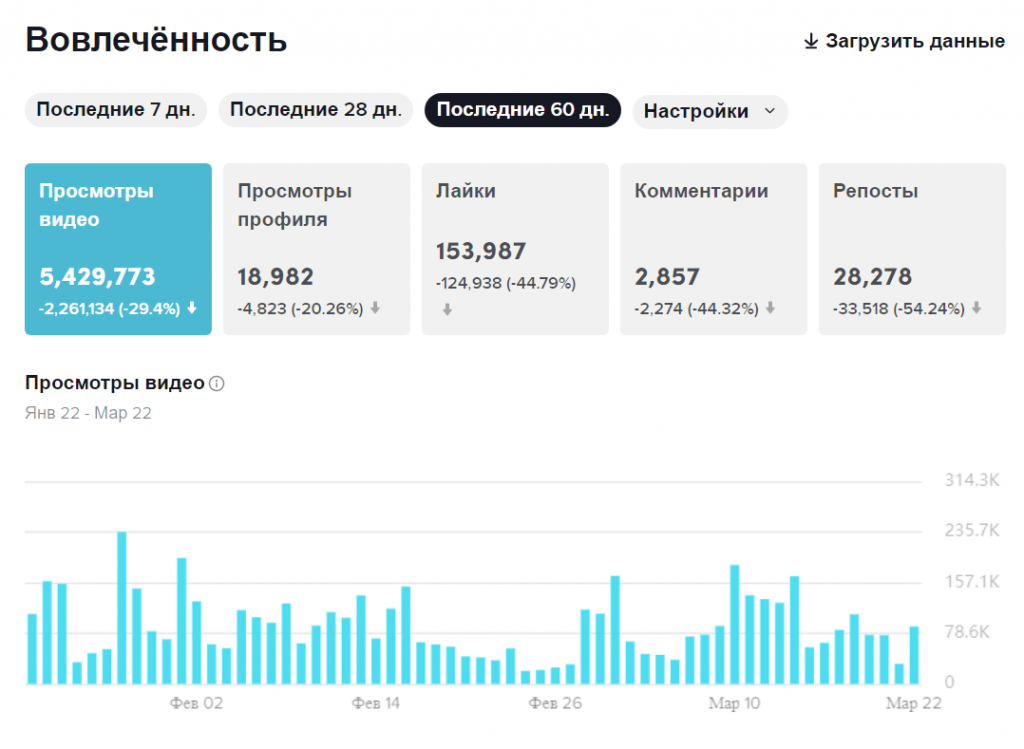The width and height of the screenshot is (1024, 749).
Task: Switch to Последние 28 дн. range
Action: click(x=316, y=110)
